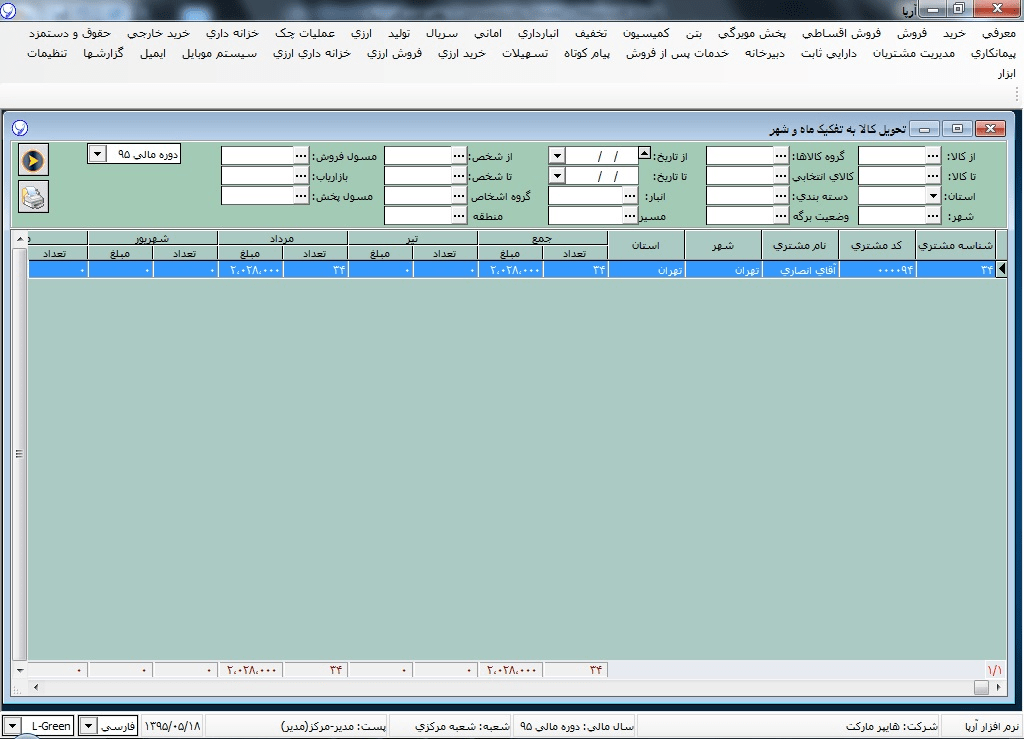Click the horizontal scrollbar under the grid
This screenshot has width=1024, height=739.
coord(500,688)
